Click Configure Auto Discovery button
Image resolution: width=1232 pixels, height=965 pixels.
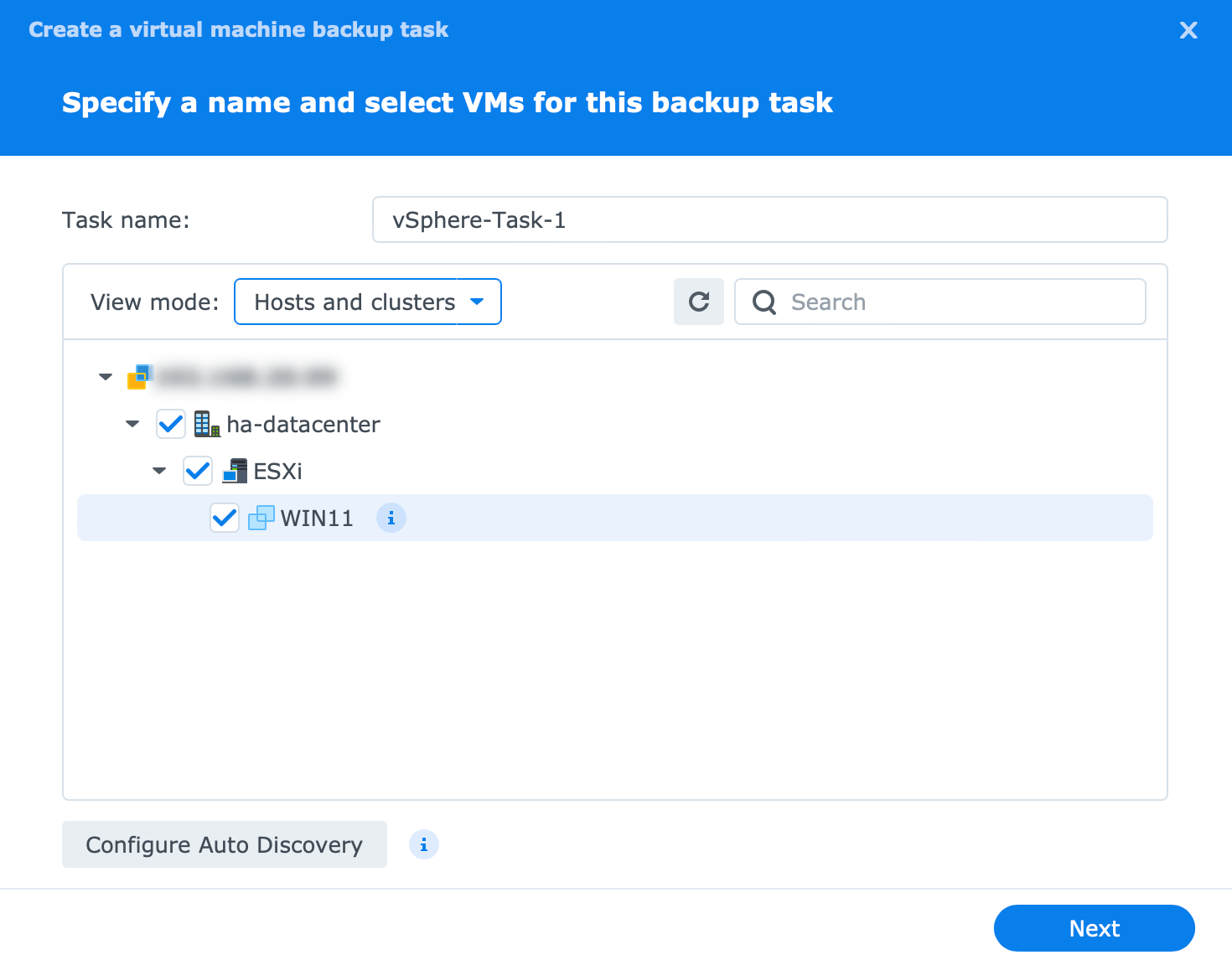225,844
